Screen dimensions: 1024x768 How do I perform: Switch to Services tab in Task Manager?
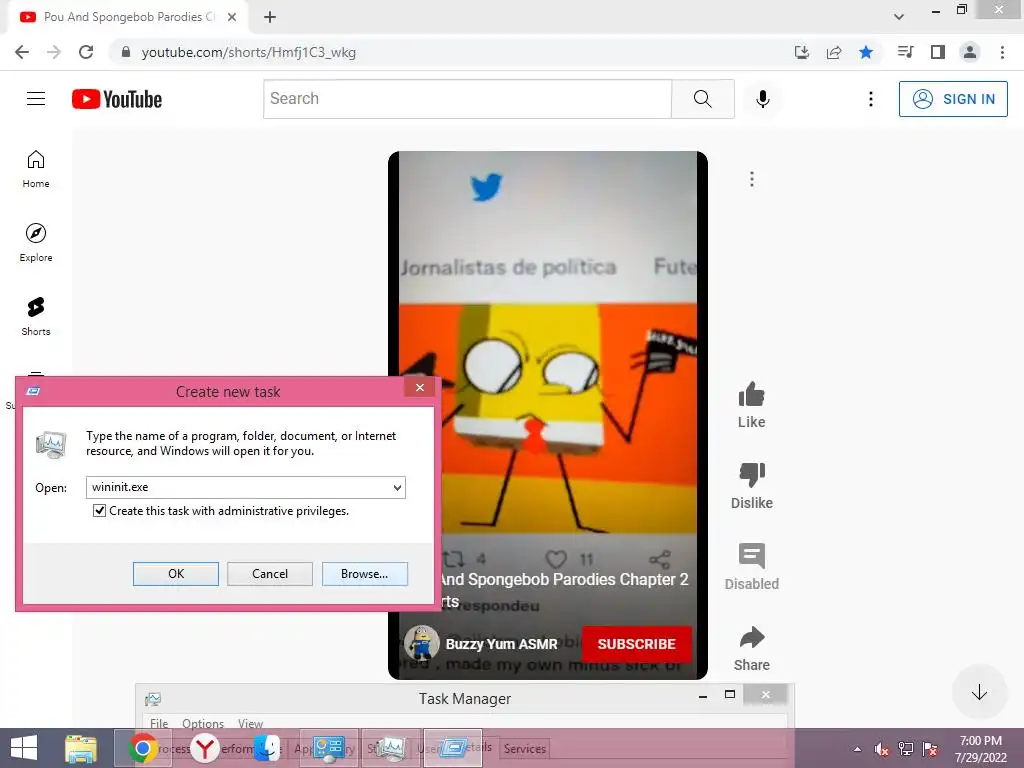point(524,748)
